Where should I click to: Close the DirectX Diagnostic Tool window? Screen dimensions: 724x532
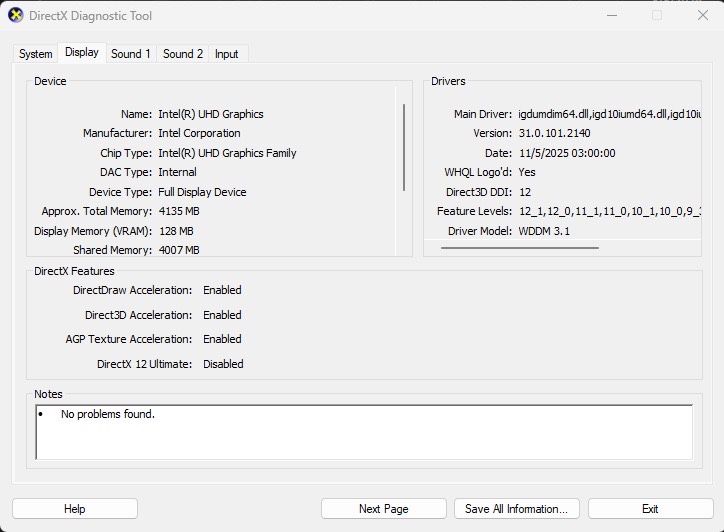(x=703, y=15)
